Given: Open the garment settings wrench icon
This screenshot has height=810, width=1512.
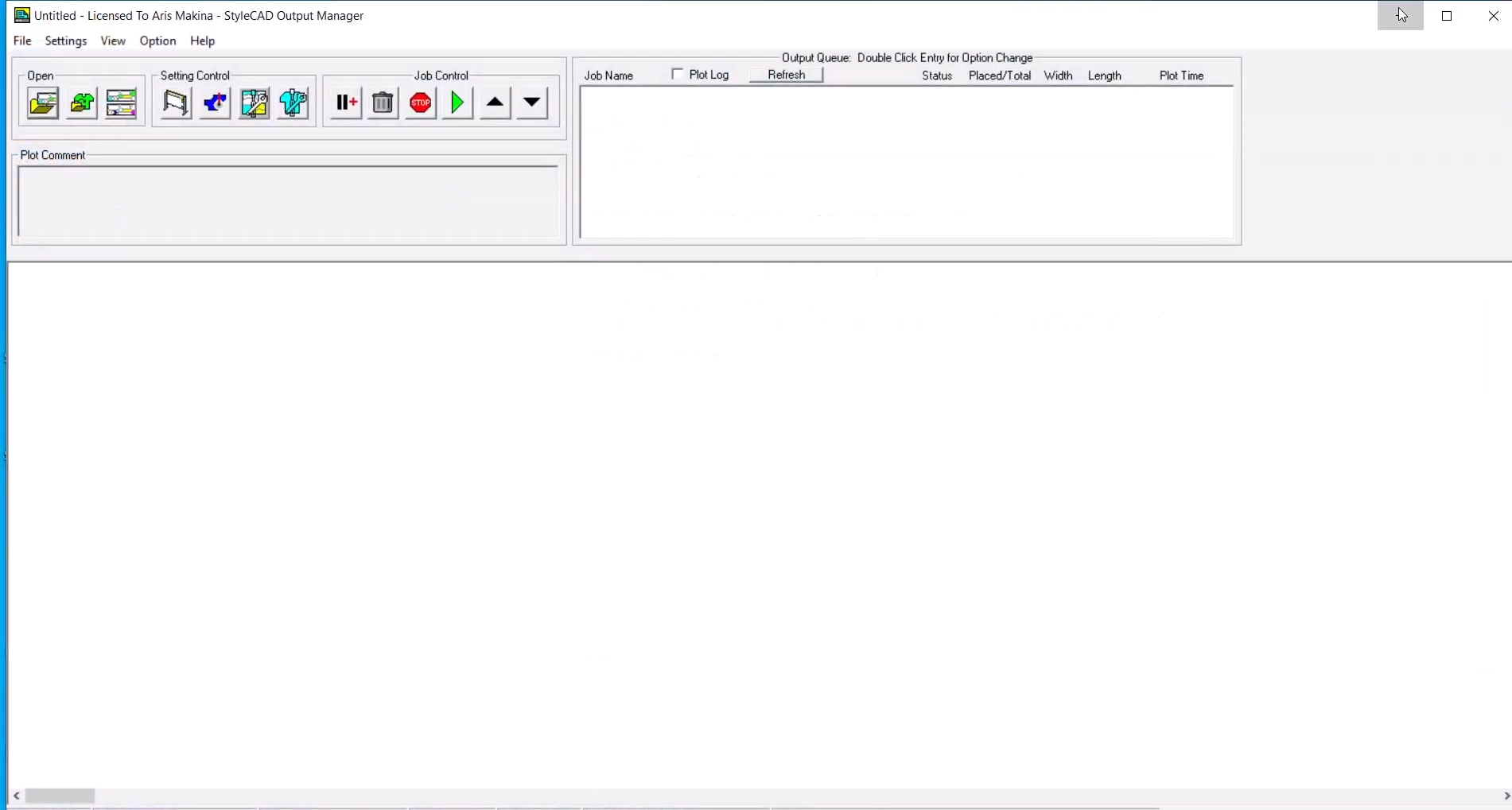Looking at the screenshot, I should point(293,103).
